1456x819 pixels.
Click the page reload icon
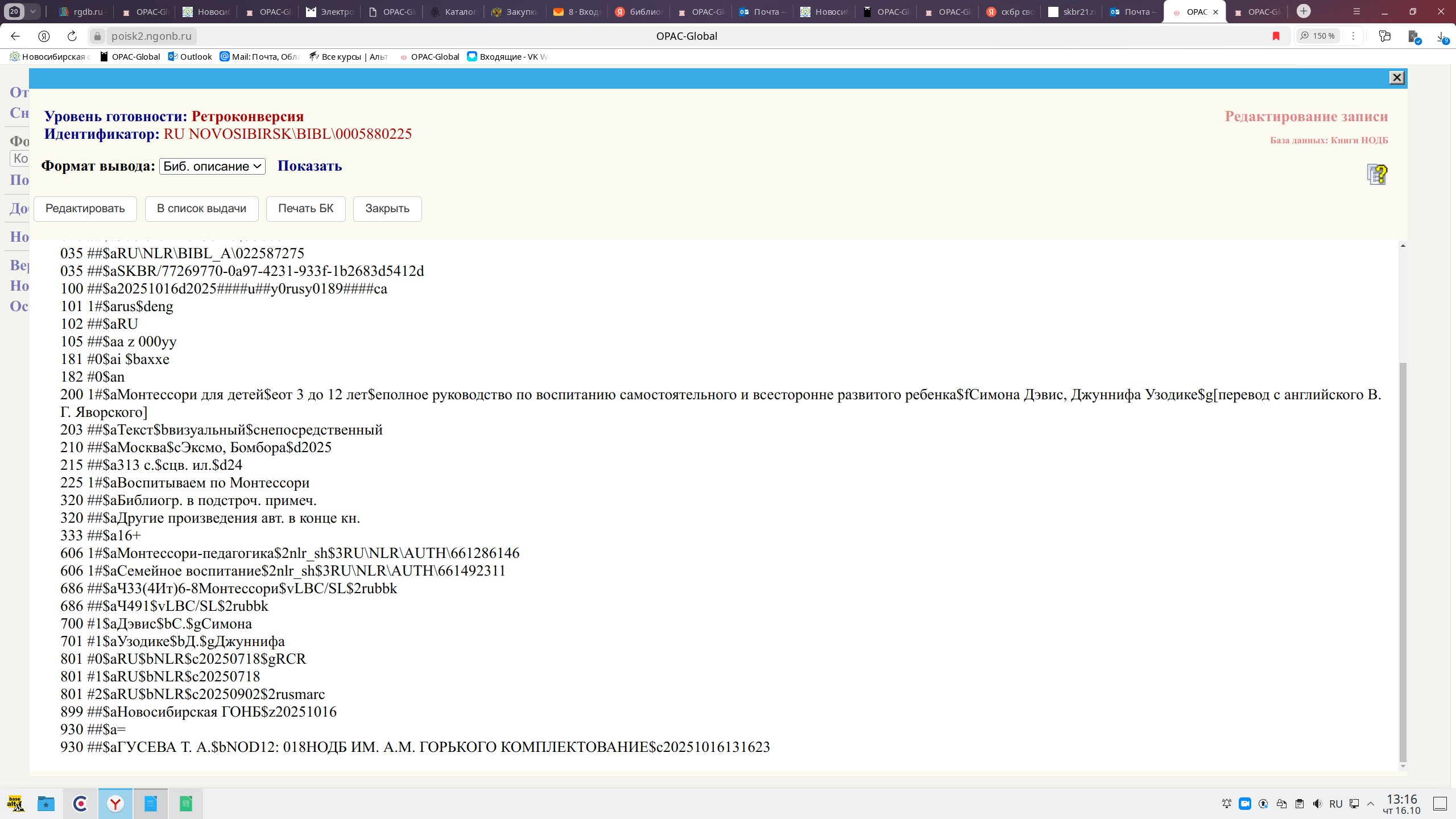click(72, 36)
